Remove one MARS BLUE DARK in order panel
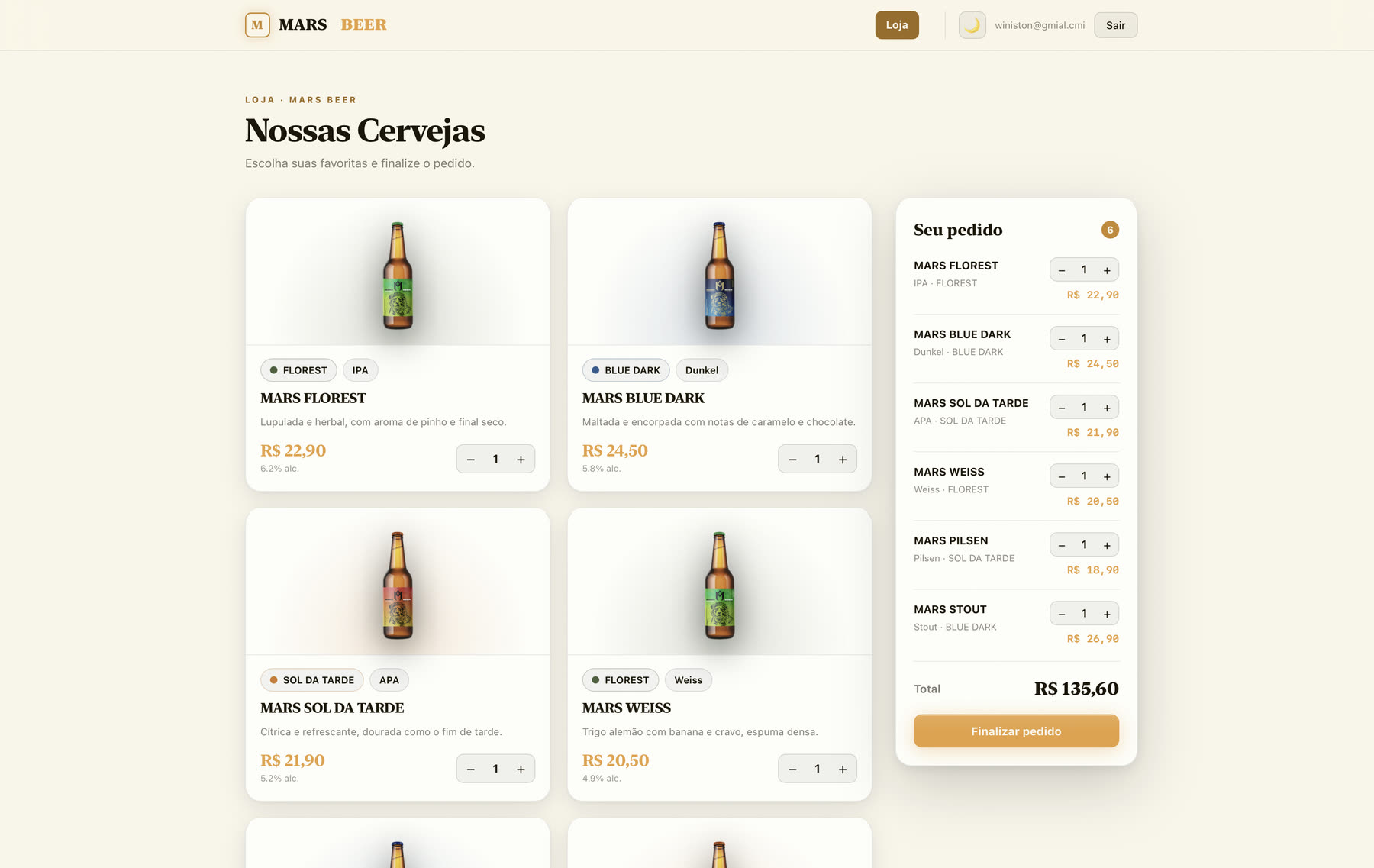This screenshot has width=1374, height=868. click(1062, 339)
